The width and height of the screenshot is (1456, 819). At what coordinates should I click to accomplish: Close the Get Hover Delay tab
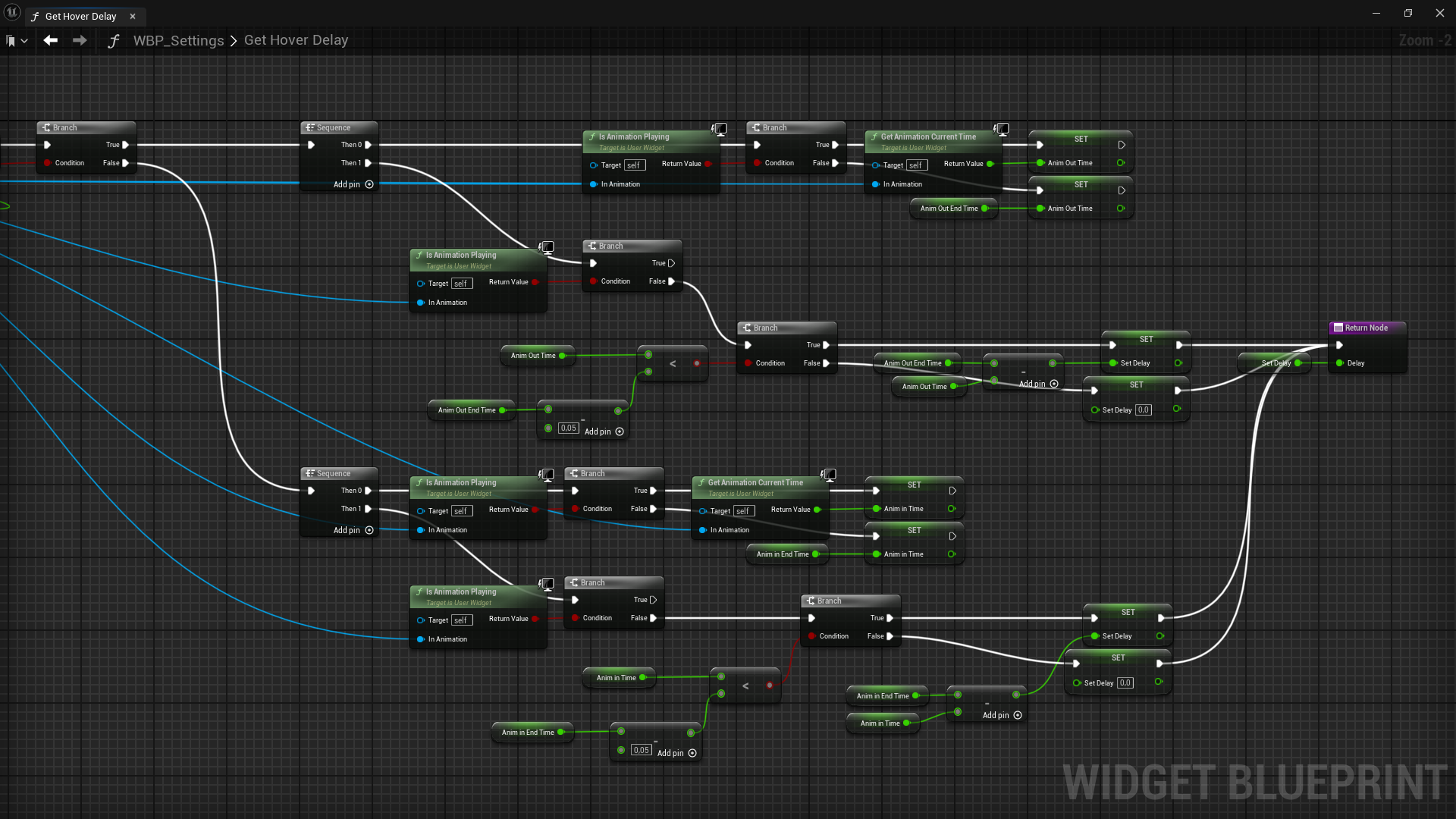point(133,16)
